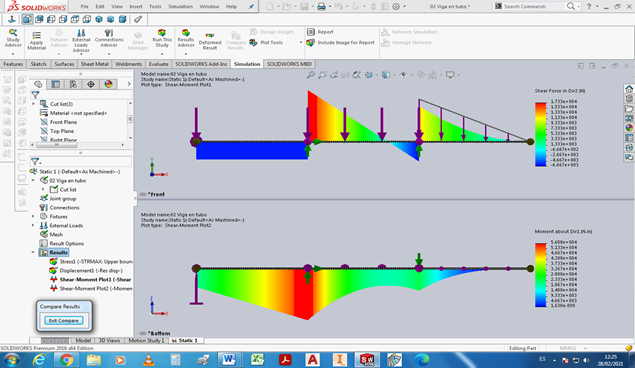
Task: Click the Search Commands field
Action: pos(533,6)
